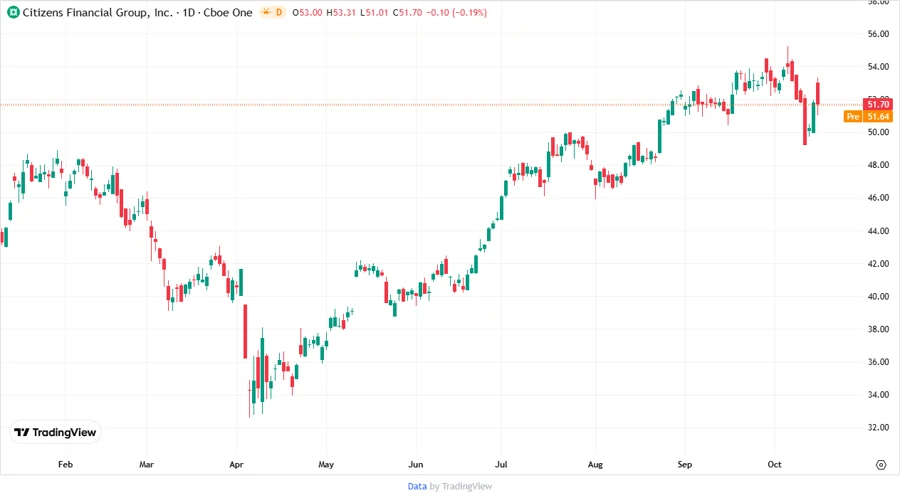Viewport: 900px width, 498px height.
Task: Click the change value −0.10 (−0.19%)
Action: pos(456,13)
